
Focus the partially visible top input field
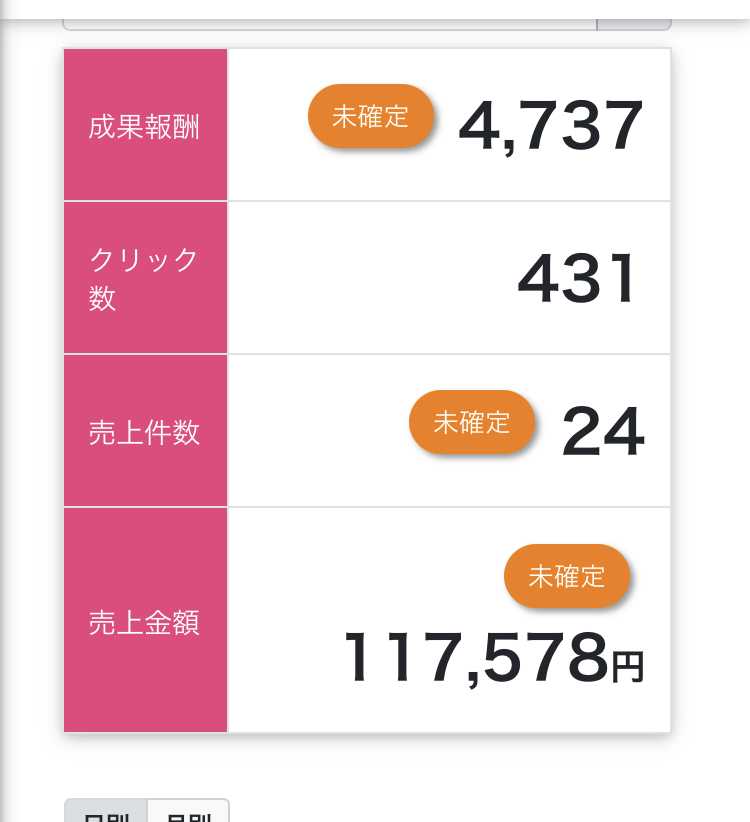330,25
